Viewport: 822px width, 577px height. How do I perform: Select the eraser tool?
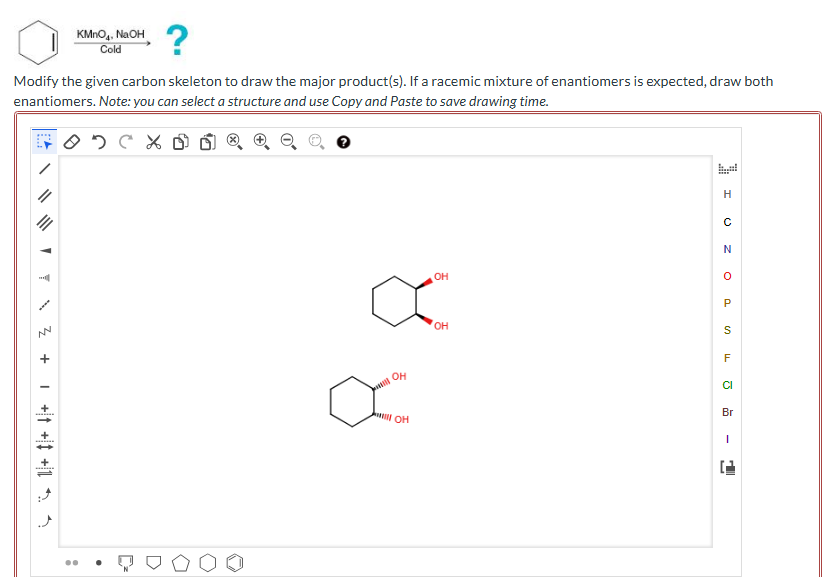click(x=71, y=141)
